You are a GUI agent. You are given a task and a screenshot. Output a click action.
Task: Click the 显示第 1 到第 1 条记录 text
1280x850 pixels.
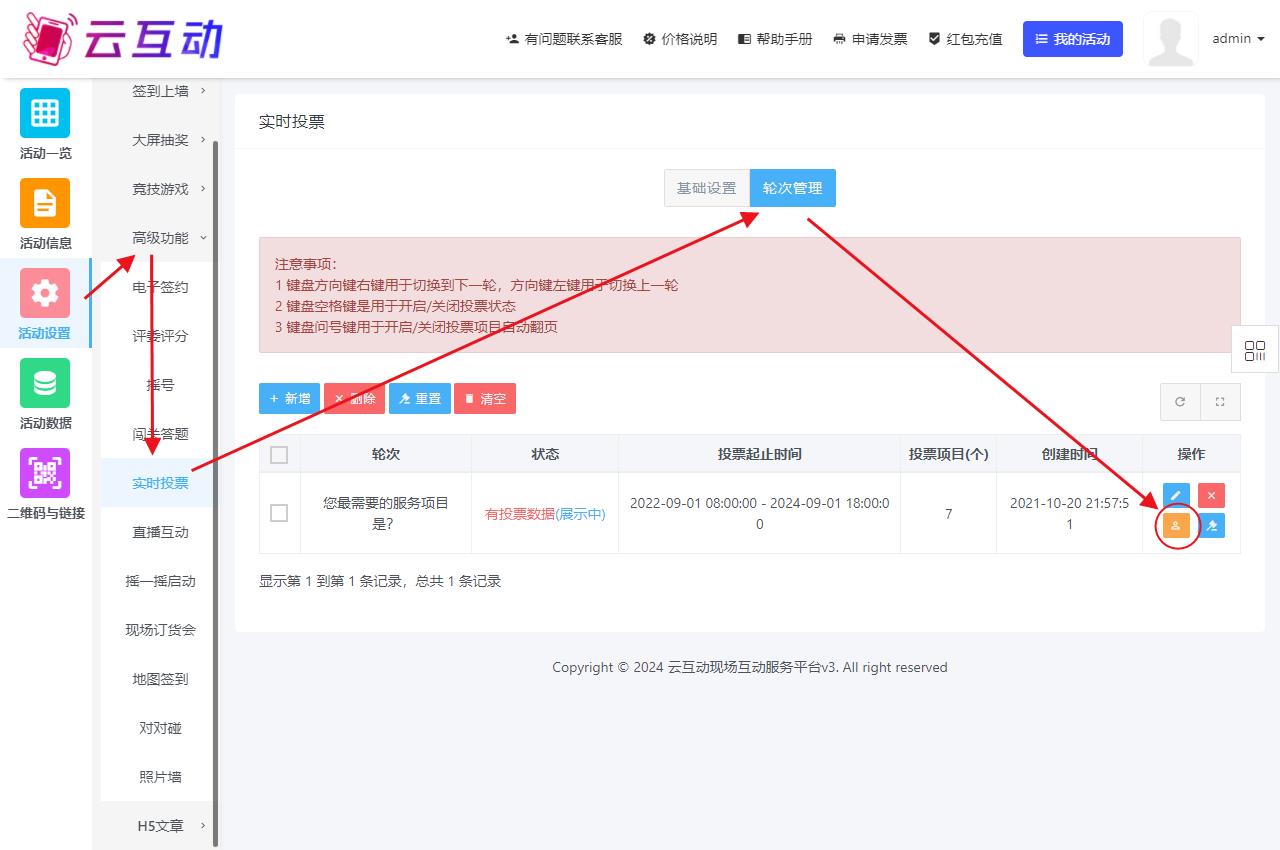[x=380, y=581]
